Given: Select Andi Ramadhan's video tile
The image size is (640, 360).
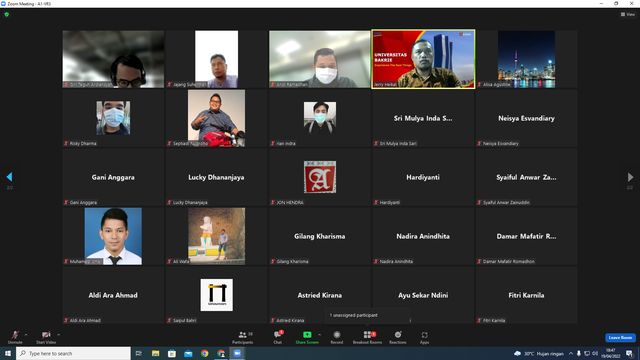Looking at the screenshot, I should click(320, 59).
